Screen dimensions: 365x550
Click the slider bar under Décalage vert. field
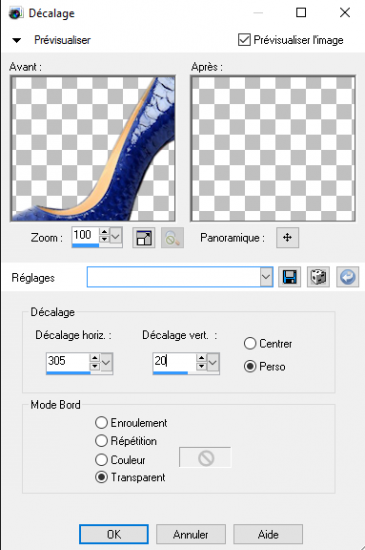[x=186, y=373]
